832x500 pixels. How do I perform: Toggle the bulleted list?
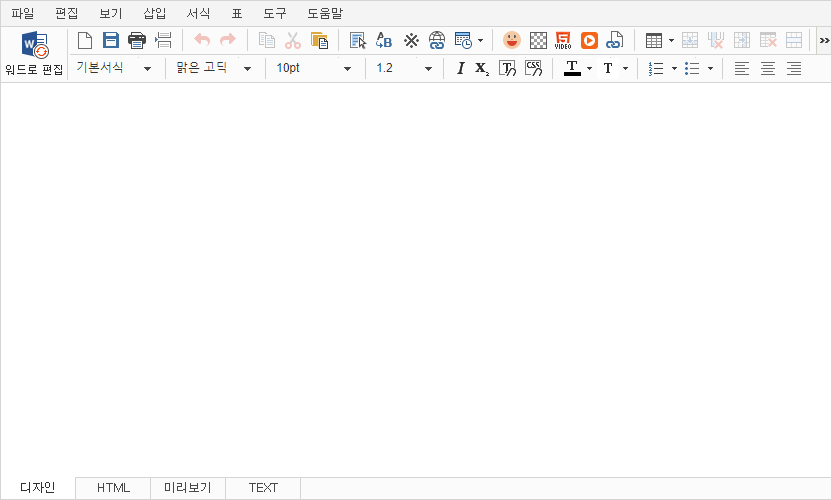pyautogui.click(x=692, y=68)
